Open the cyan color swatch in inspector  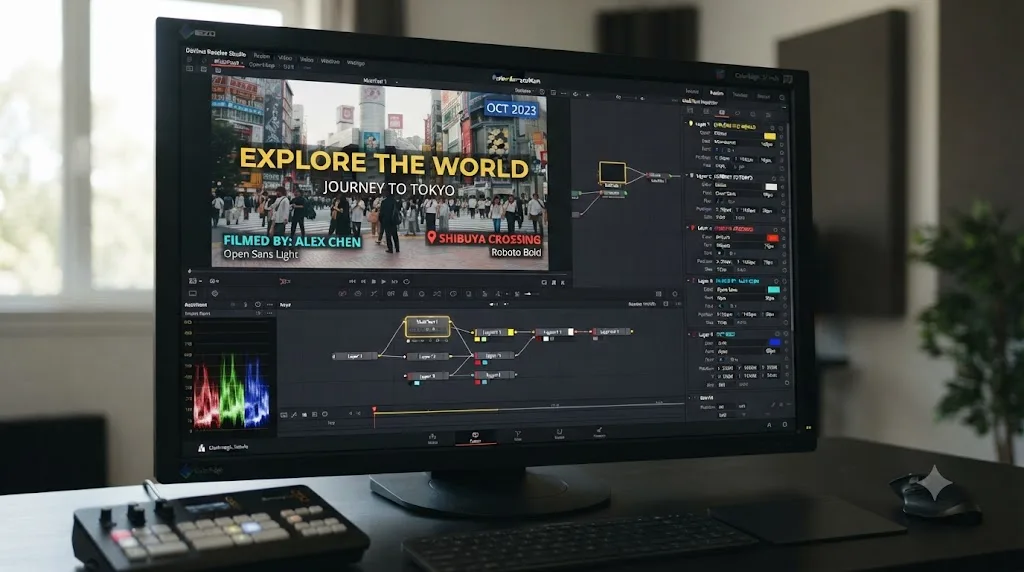click(x=773, y=290)
